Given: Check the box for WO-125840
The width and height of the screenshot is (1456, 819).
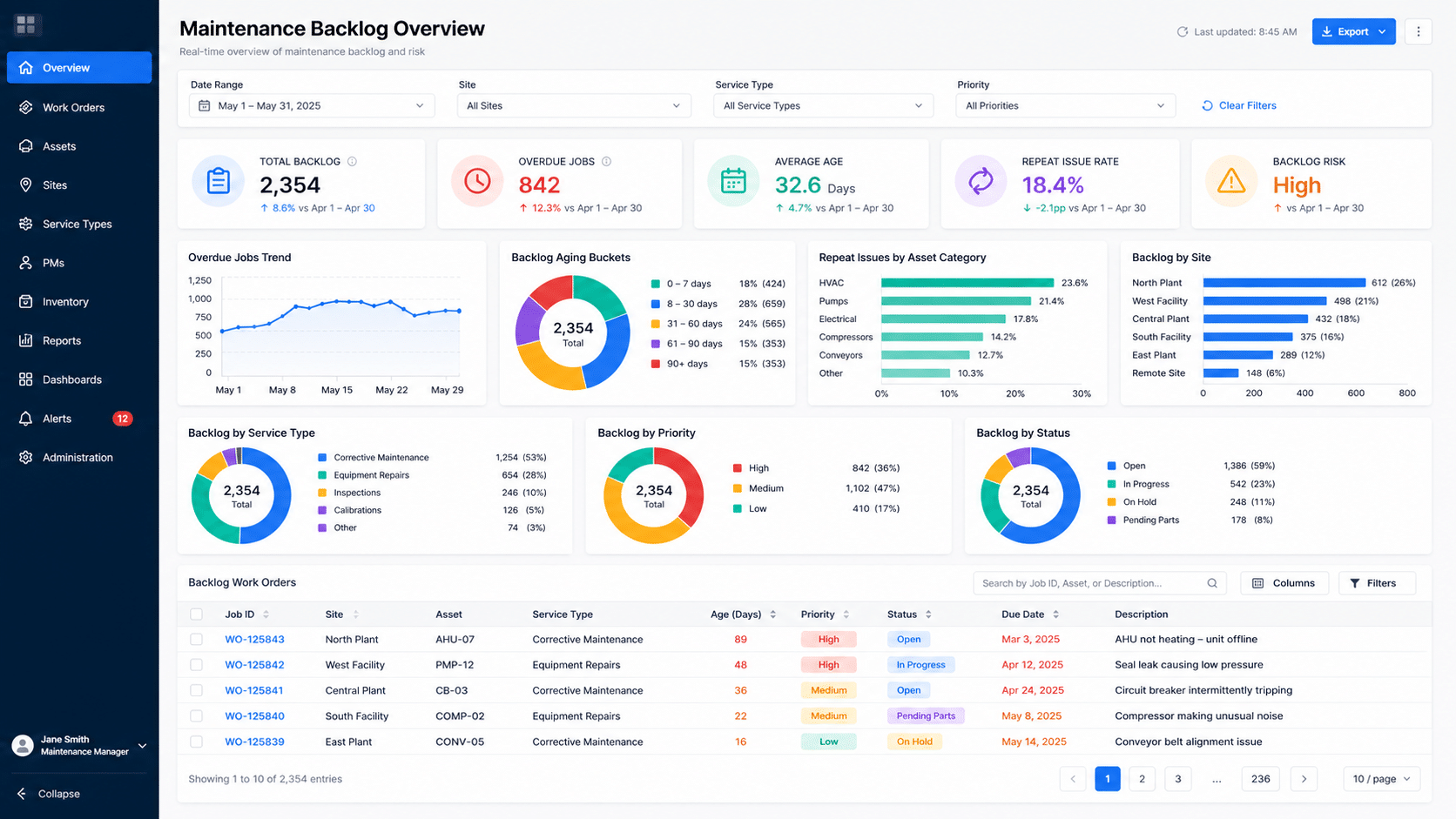Looking at the screenshot, I should [x=196, y=716].
